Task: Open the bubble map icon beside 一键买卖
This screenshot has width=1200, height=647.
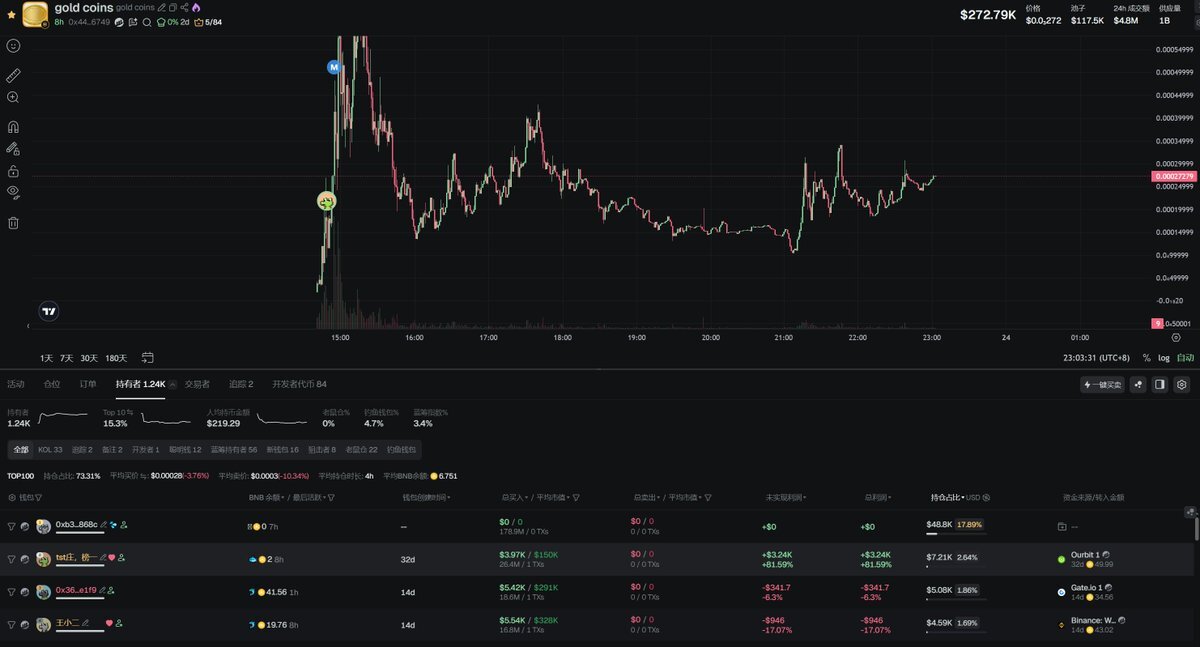Action: (1138, 384)
